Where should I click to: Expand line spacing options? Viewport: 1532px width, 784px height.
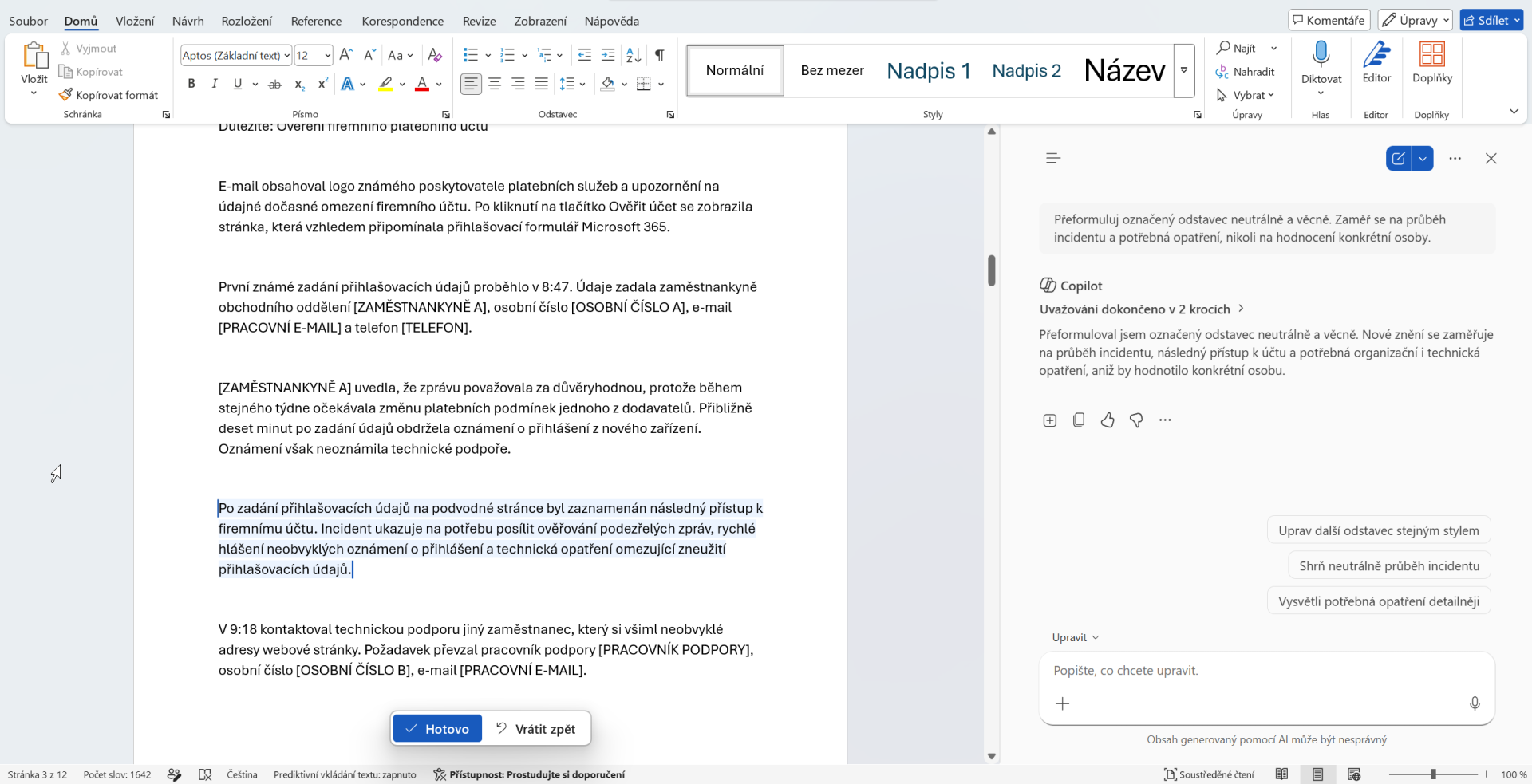582,84
